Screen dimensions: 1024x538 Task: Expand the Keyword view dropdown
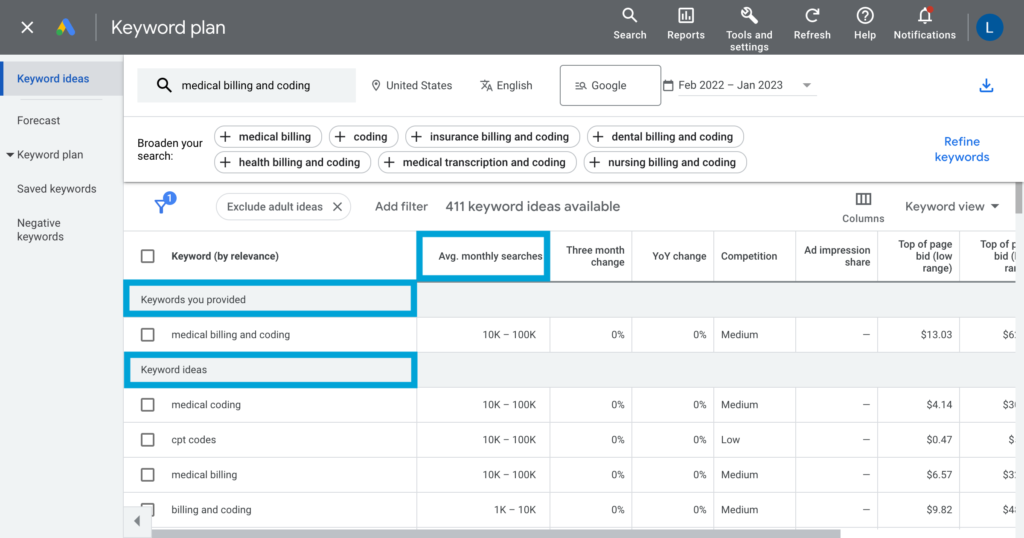point(951,207)
